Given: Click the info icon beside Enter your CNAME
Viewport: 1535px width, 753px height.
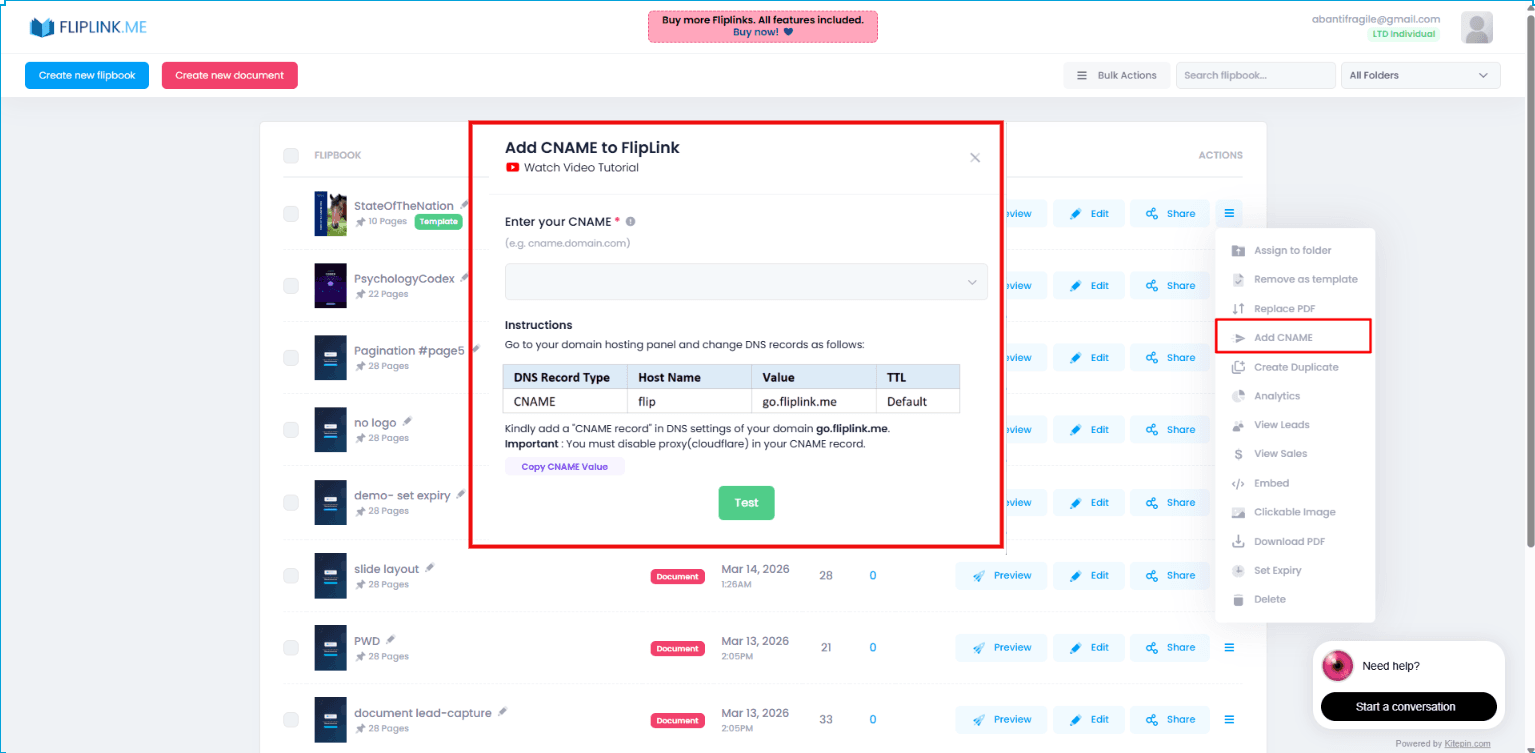Looking at the screenshot, I should (x=631, y=222).
